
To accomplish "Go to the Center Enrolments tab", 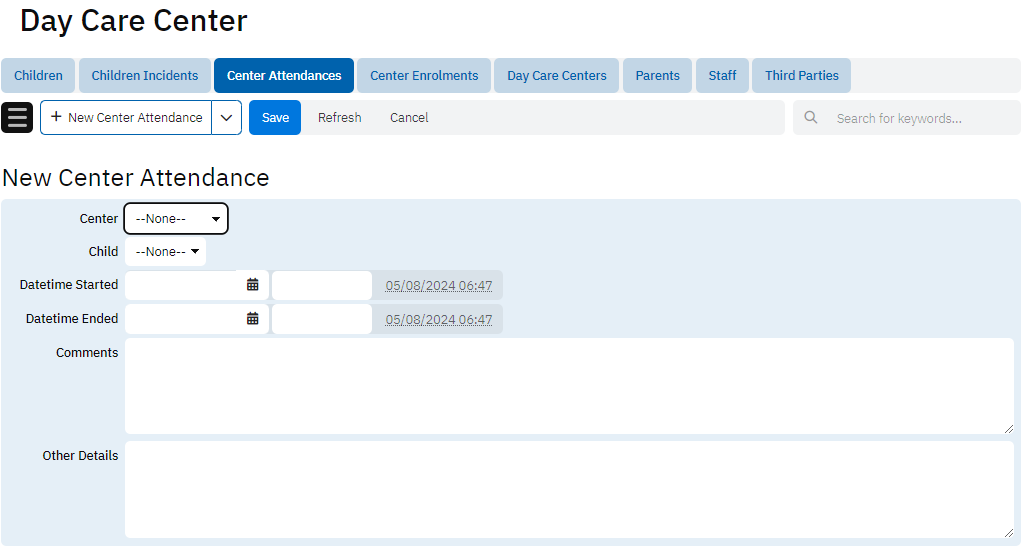I will pyautogui.click(x=424, y=75).
